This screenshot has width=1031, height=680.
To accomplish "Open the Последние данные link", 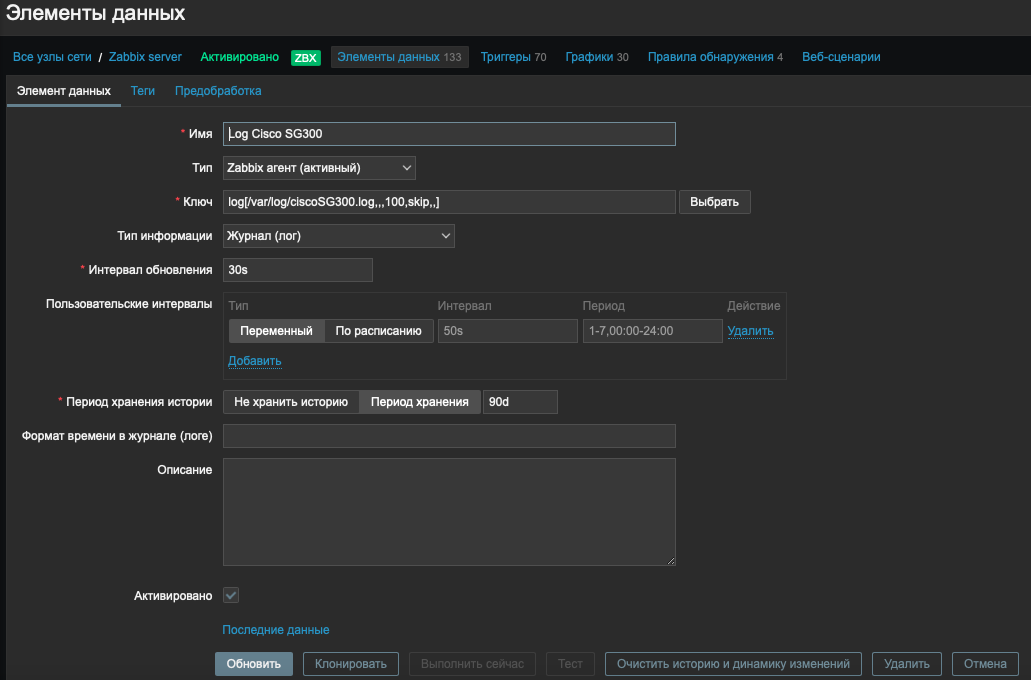I will 276,630.
